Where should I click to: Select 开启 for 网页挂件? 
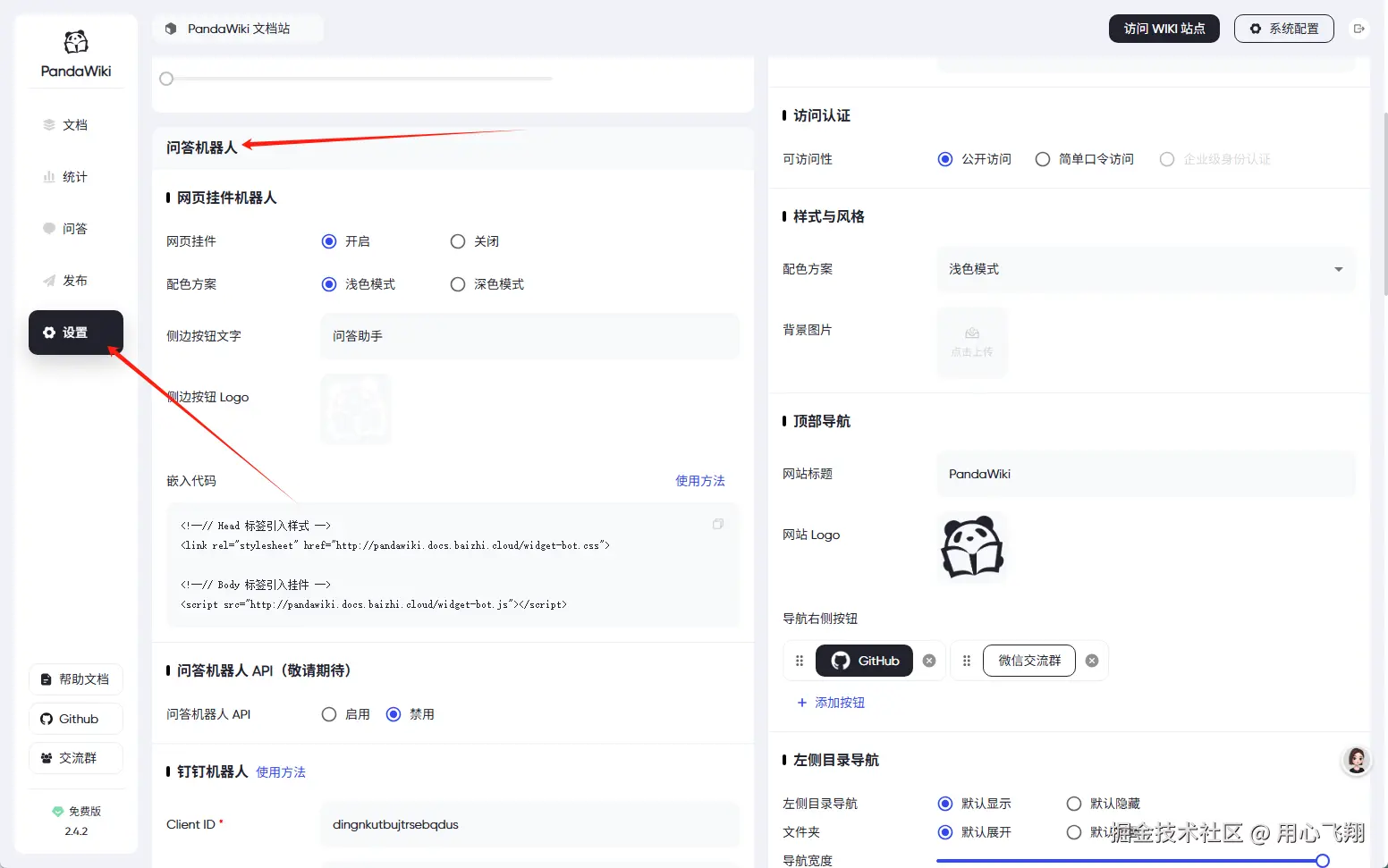(329, 241)
